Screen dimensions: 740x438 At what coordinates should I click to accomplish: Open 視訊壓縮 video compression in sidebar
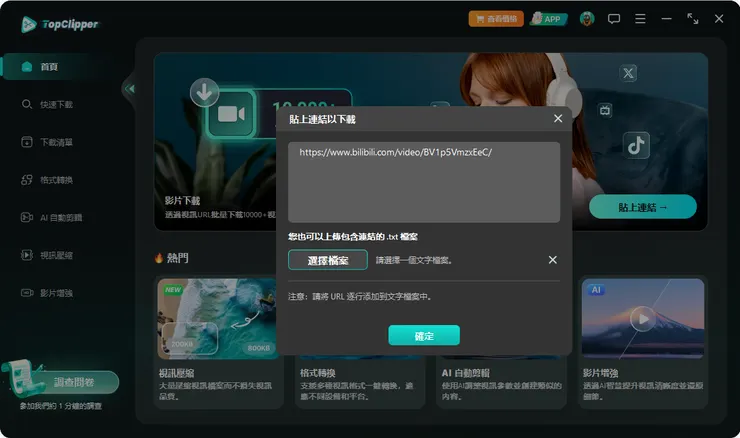pos(47,255)
